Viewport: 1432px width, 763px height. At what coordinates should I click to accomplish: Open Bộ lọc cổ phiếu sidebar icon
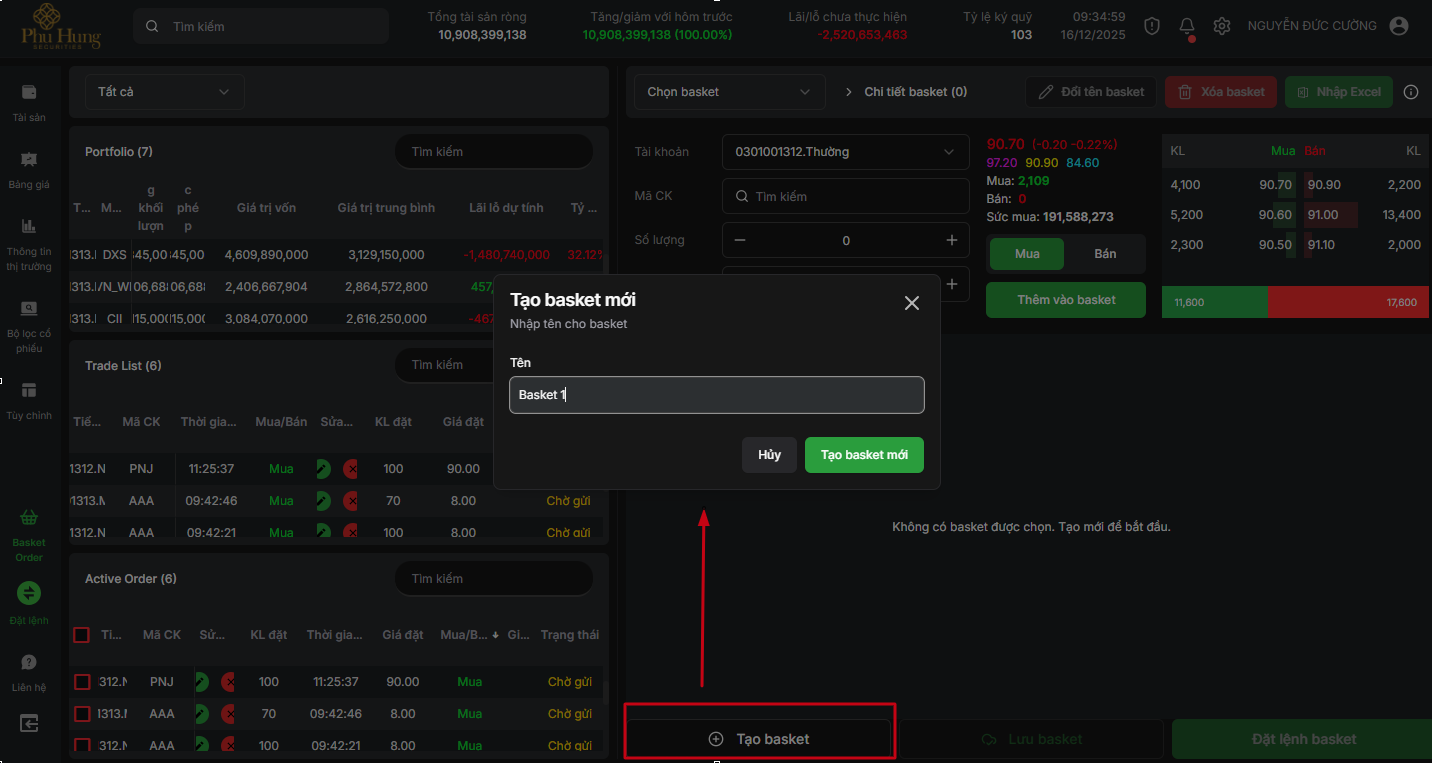pyautogui.click(x=29, y=309)
